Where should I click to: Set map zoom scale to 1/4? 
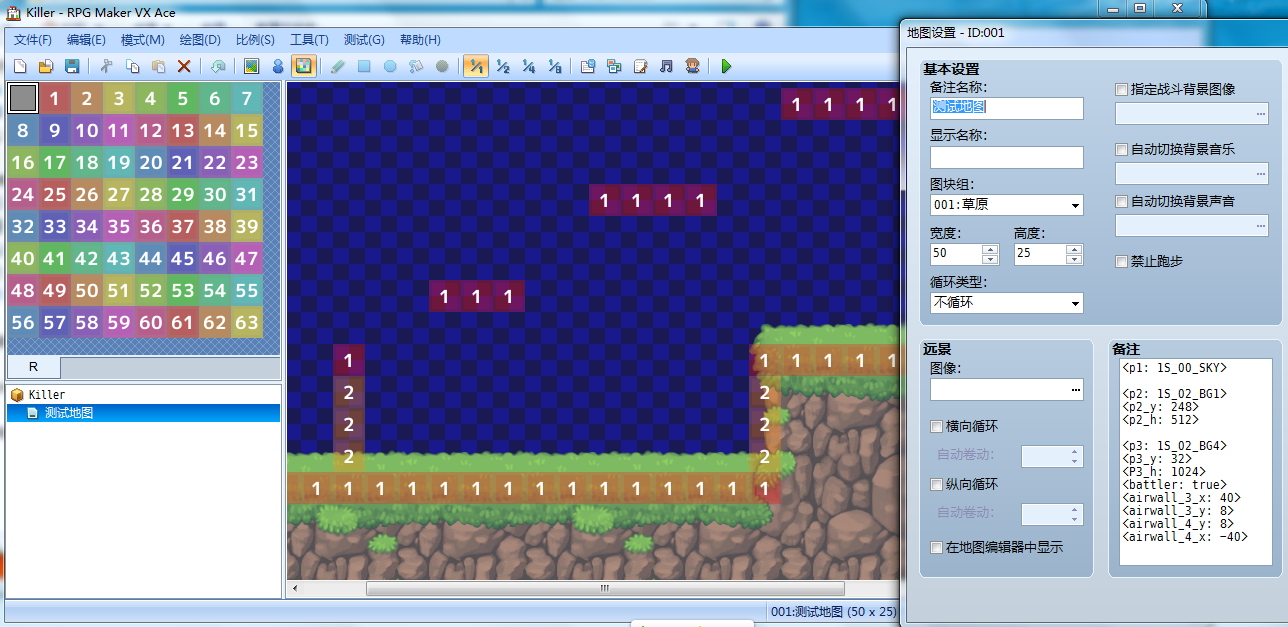[x=529, y=66]
